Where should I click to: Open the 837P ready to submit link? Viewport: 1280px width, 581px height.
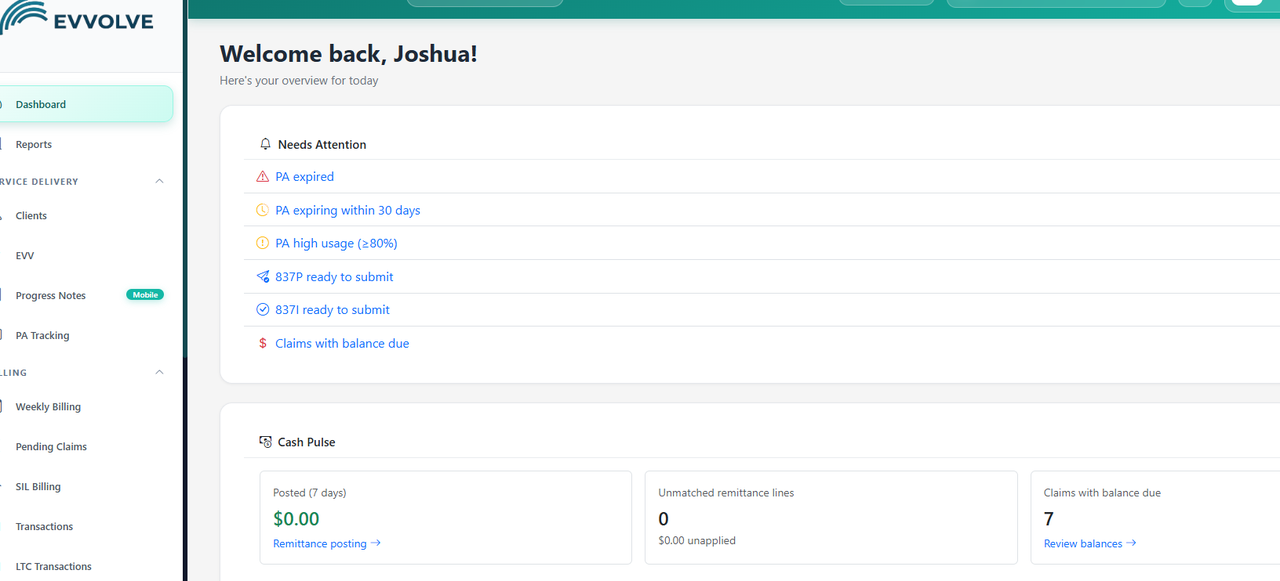click(x=334, y=277)
